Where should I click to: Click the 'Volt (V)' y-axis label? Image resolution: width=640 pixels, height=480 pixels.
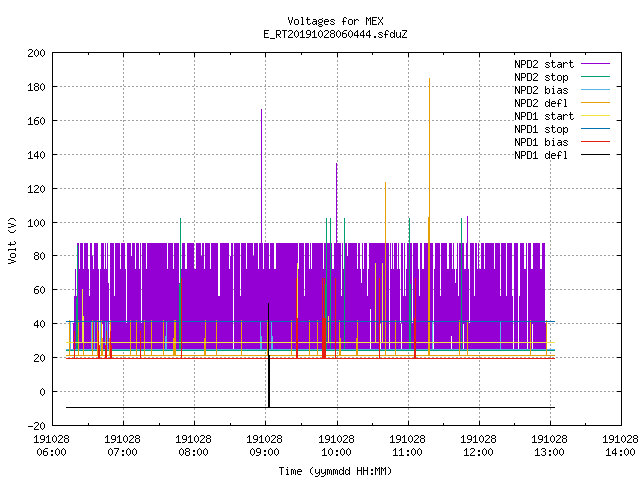(x=12, y=240)
